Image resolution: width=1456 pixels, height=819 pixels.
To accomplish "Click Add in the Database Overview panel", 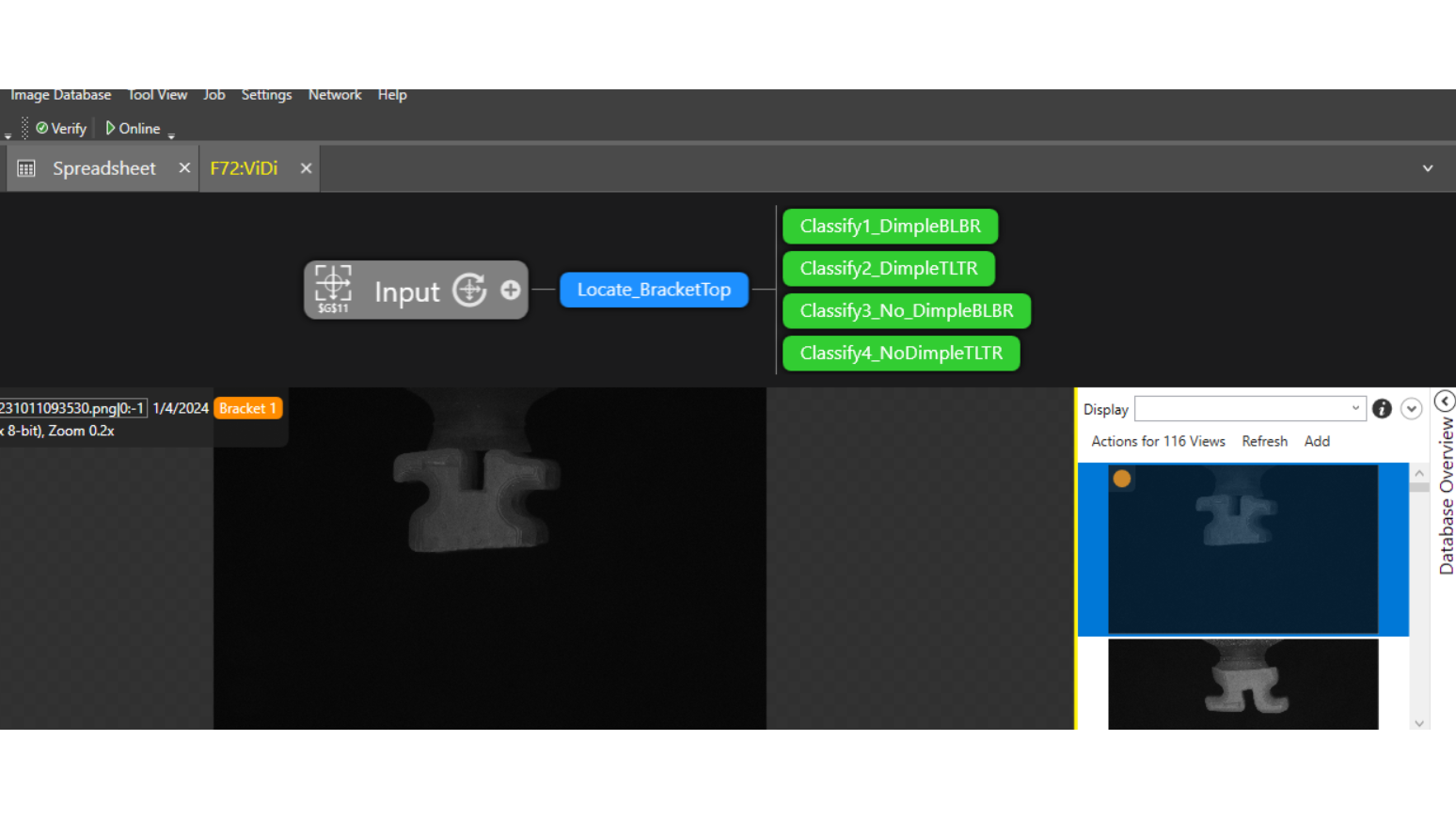I will click(1317, 440).
